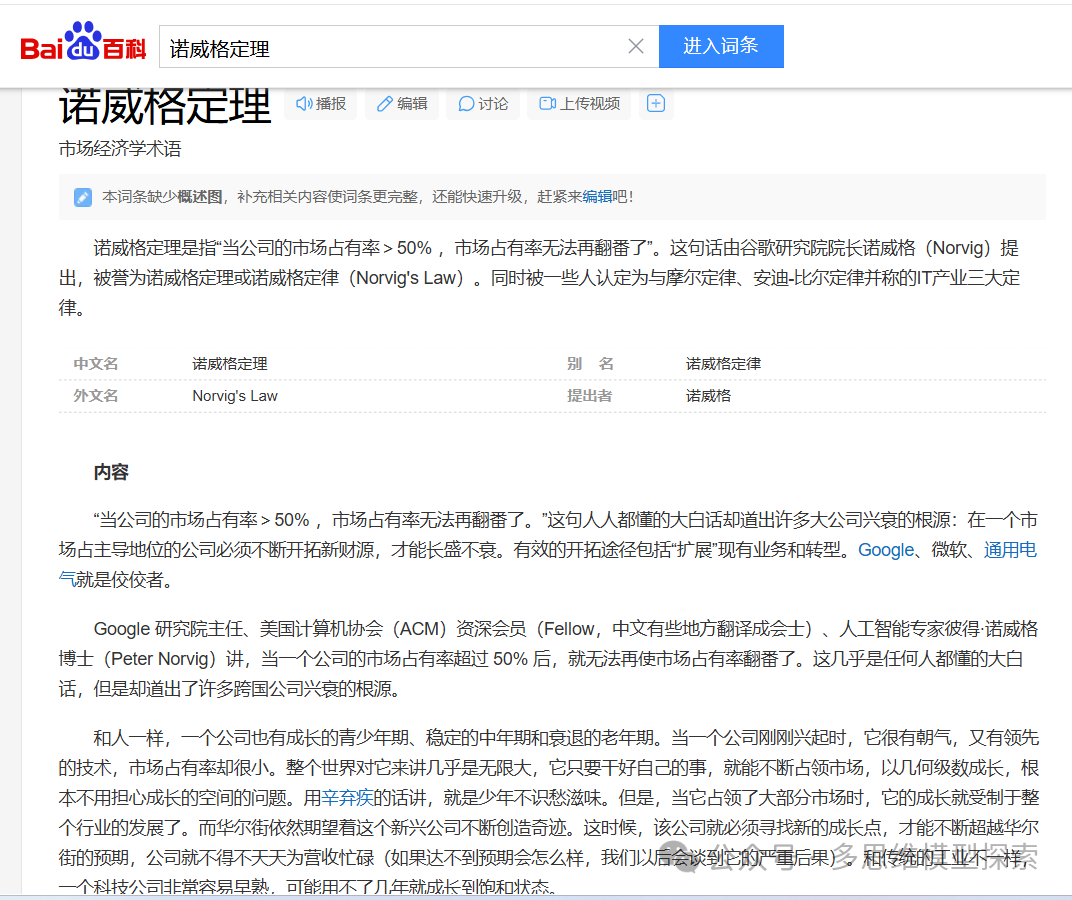
Task: Open the 编辑 pencil tool beside the title
Action: tap(402, 104)
